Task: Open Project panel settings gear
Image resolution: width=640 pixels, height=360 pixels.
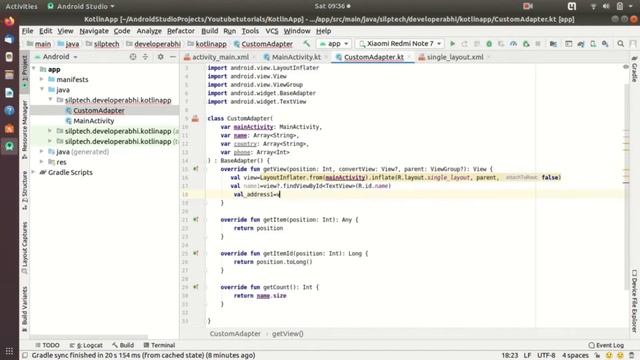Action: [160, 57]
